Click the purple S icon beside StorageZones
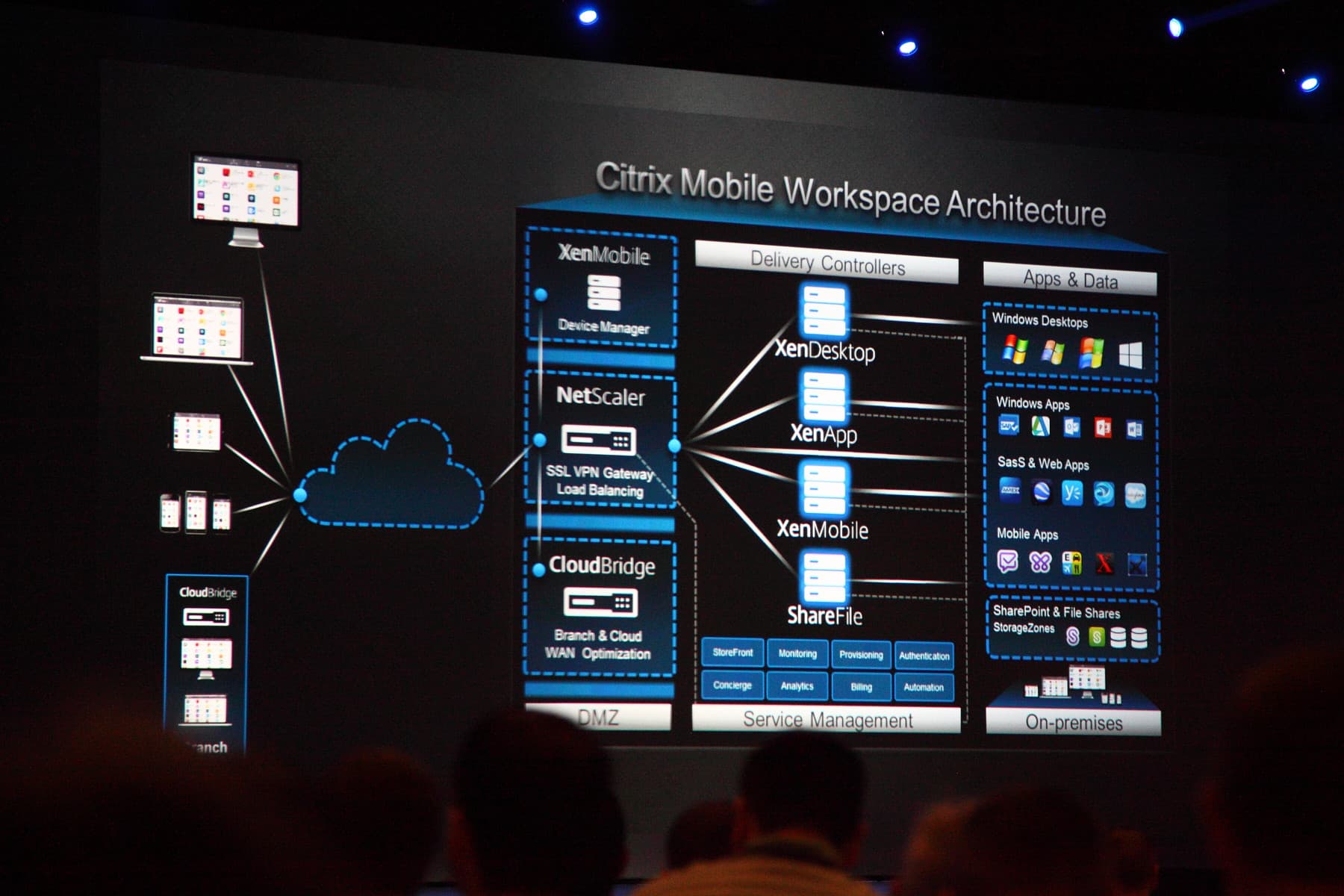 (1073, 636)
